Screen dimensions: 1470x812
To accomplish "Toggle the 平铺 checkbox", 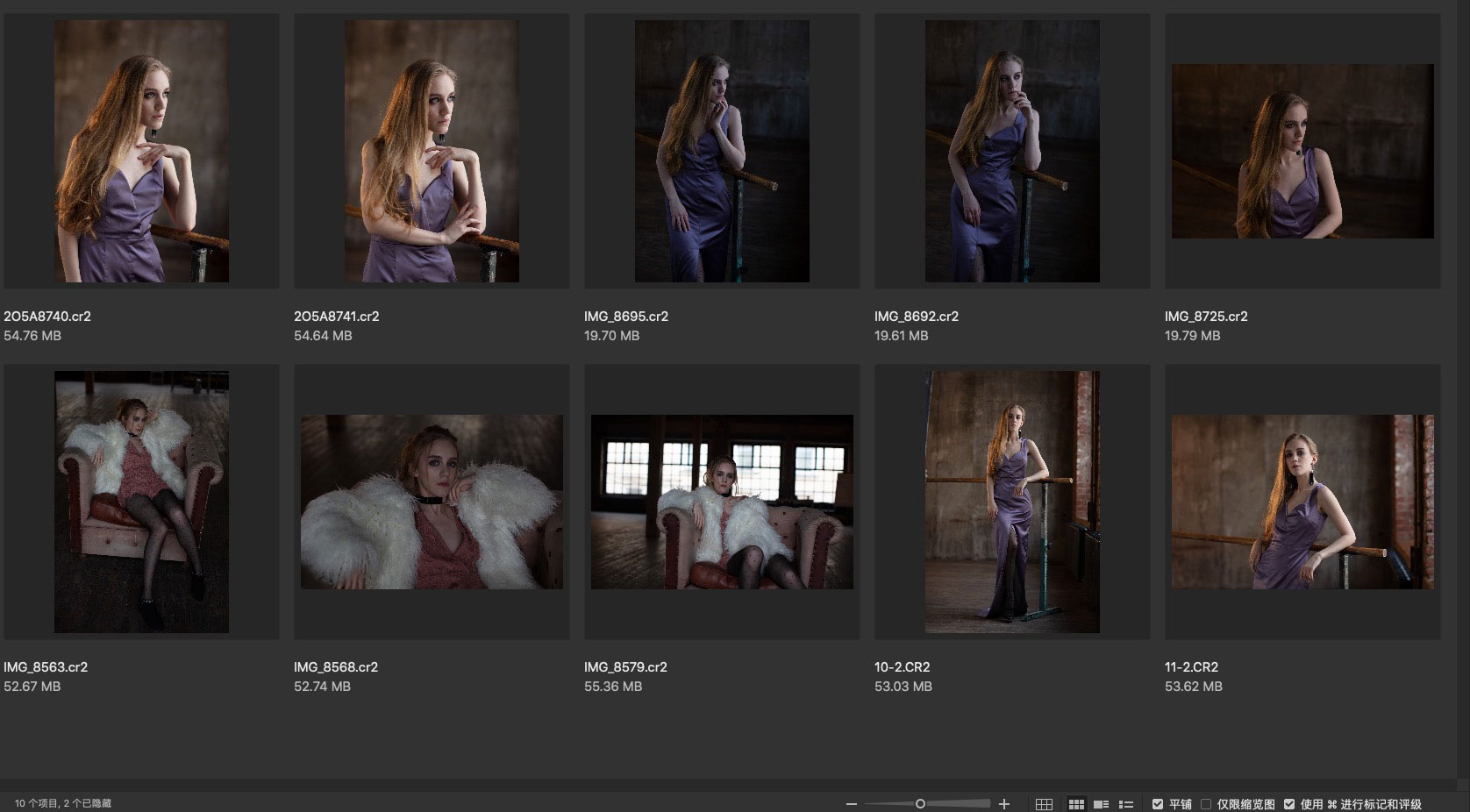I will (1158, 804).
